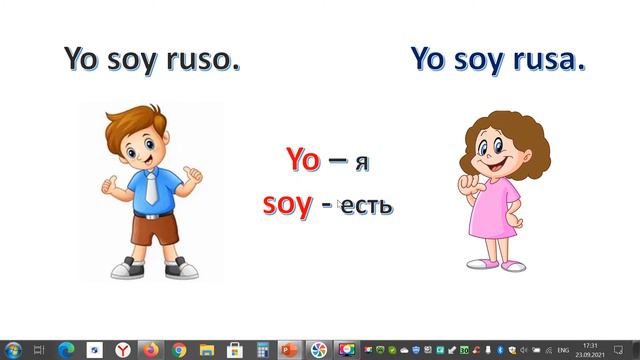Viewport: 640px width, 360px height.
Task: Open the OneDrive cloud tray icon
Action: pyautogui.click(x=404, y=350)
